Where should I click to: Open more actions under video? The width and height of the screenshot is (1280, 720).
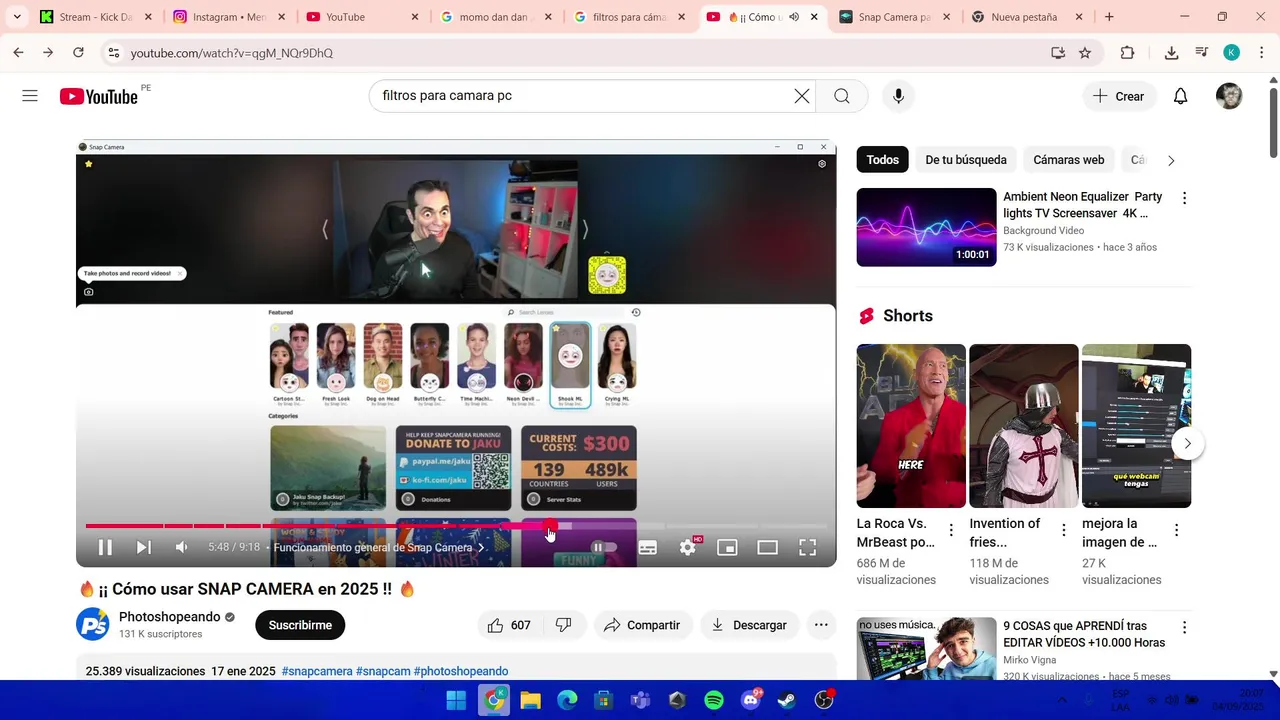coord(821,625)
